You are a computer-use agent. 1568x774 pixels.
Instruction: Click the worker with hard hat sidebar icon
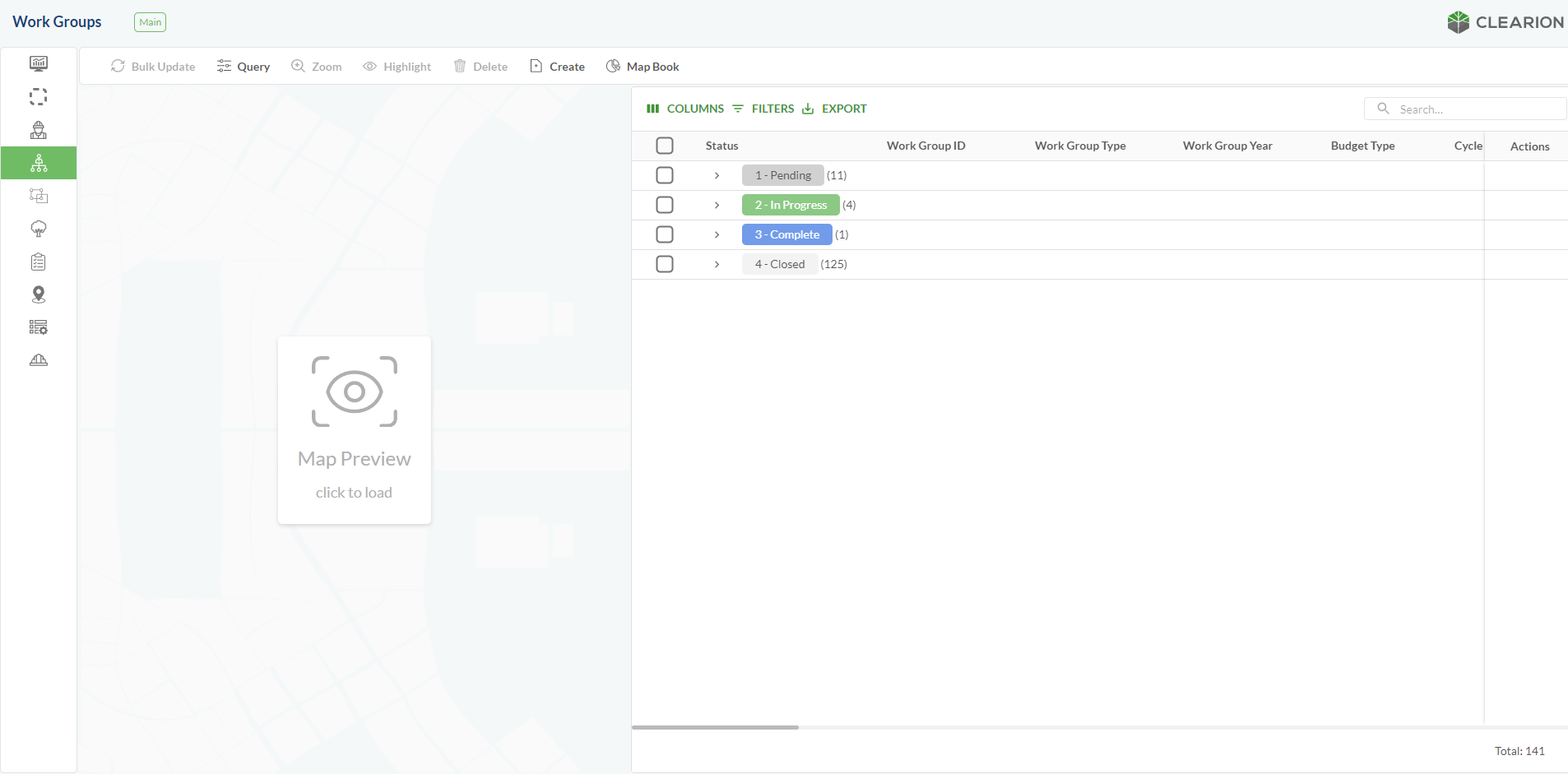click(x=39, y=130)
